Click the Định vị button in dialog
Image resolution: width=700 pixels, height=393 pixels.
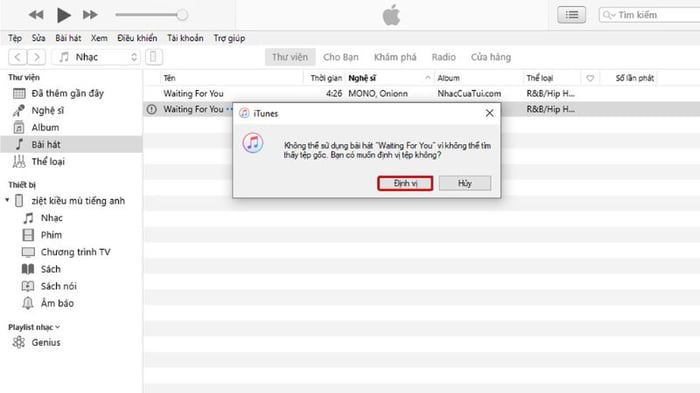tap(405, 183)
